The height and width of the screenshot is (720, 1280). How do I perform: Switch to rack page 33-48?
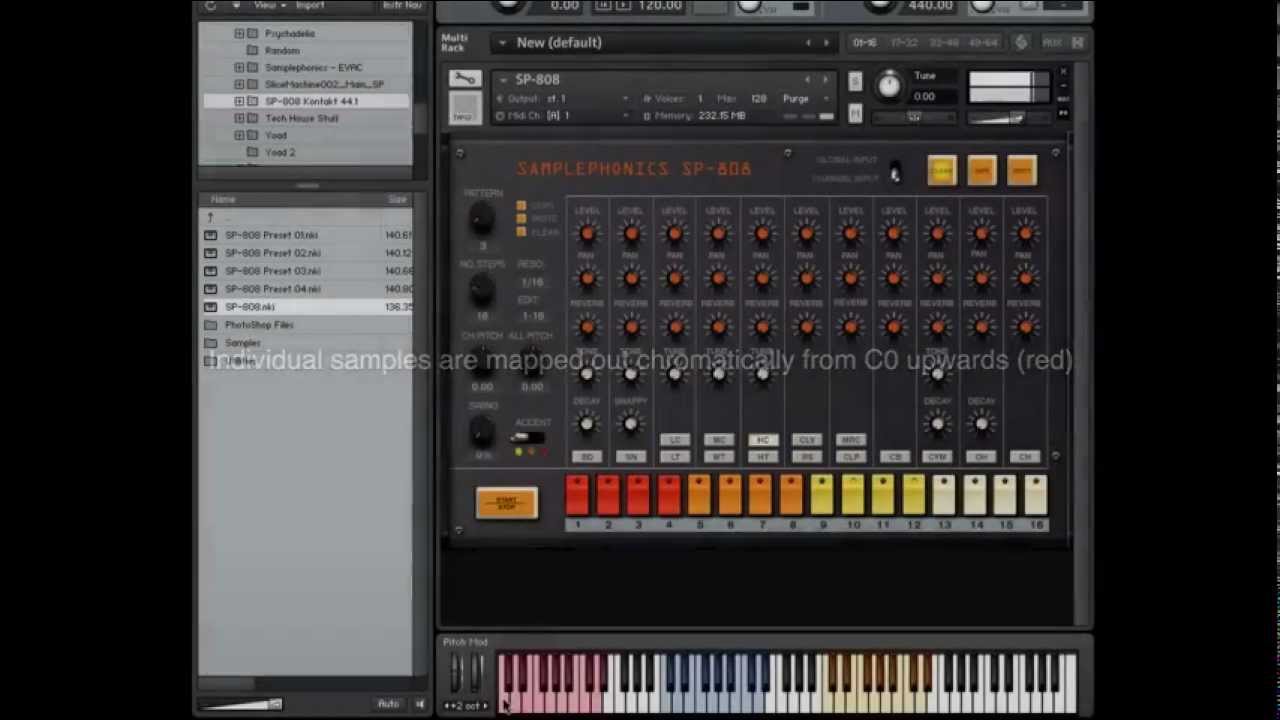coord(944,43)
